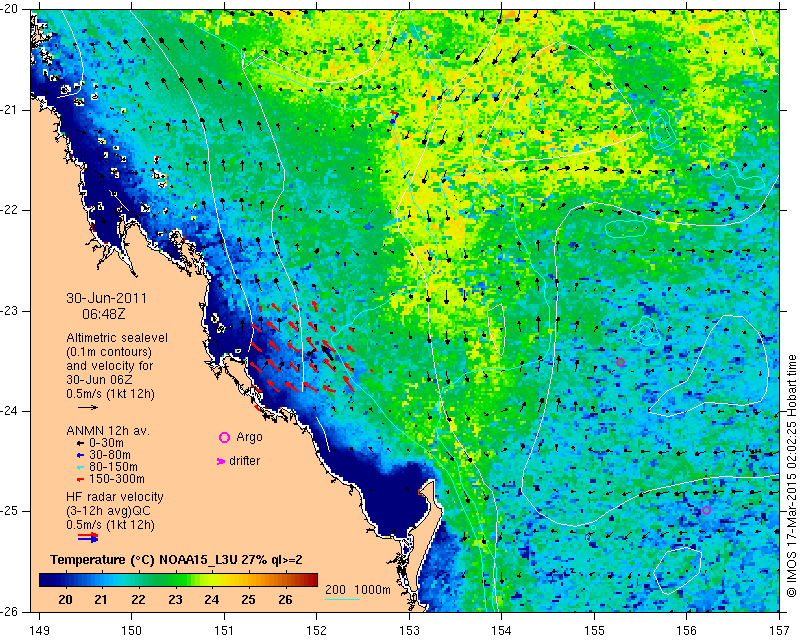Click '0.5m/s (1kt 12h)' under HF radar
This screenshot has height=640, width=800.
pyautogui.click(x=110, y=525)
